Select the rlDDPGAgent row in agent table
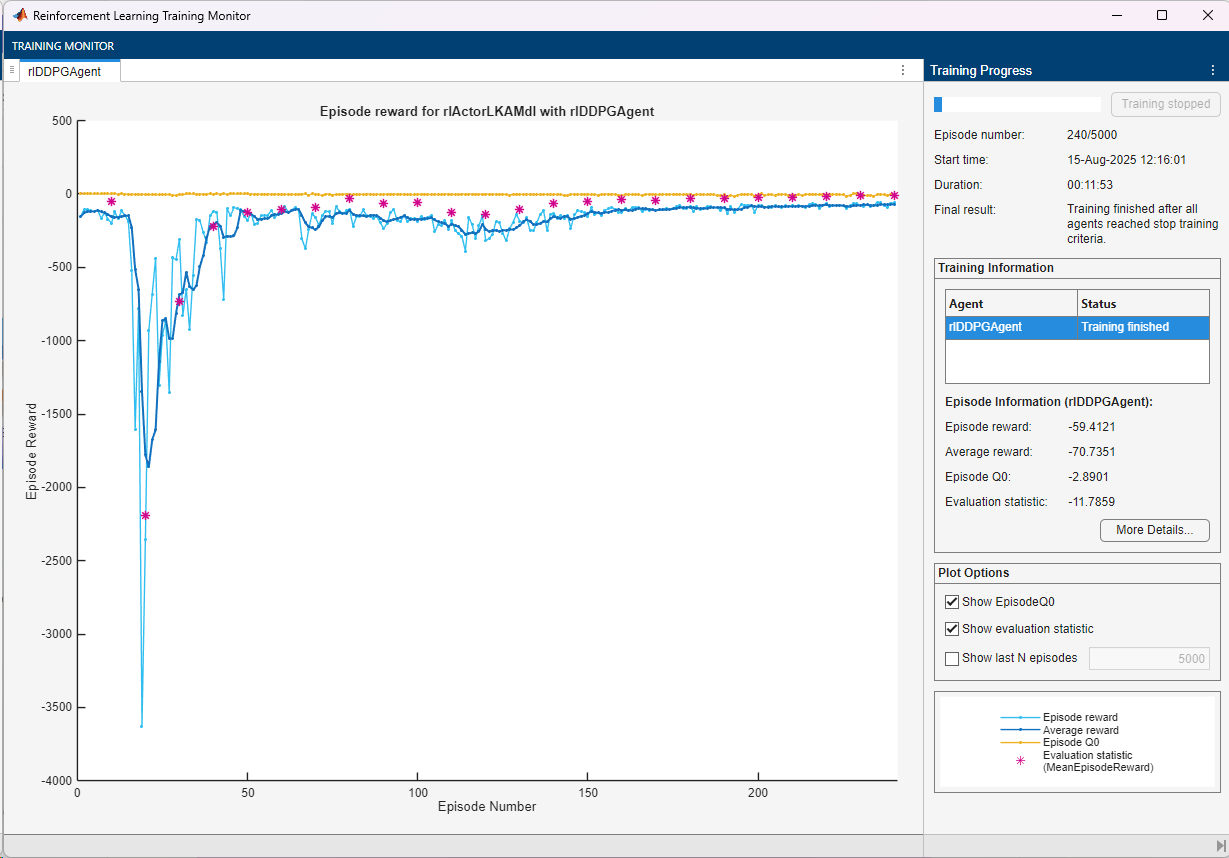The image size is (1229, 858). (1011, 327)
